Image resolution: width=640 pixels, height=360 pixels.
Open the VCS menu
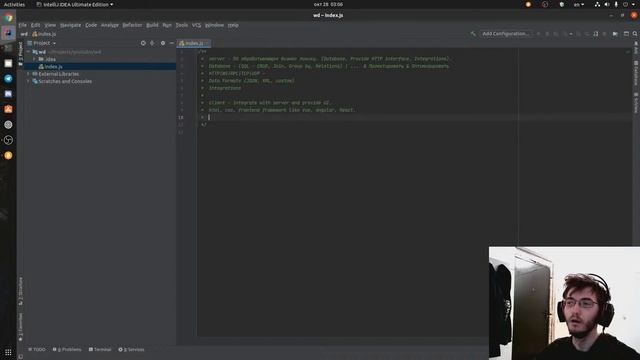(x=196, y=25)
